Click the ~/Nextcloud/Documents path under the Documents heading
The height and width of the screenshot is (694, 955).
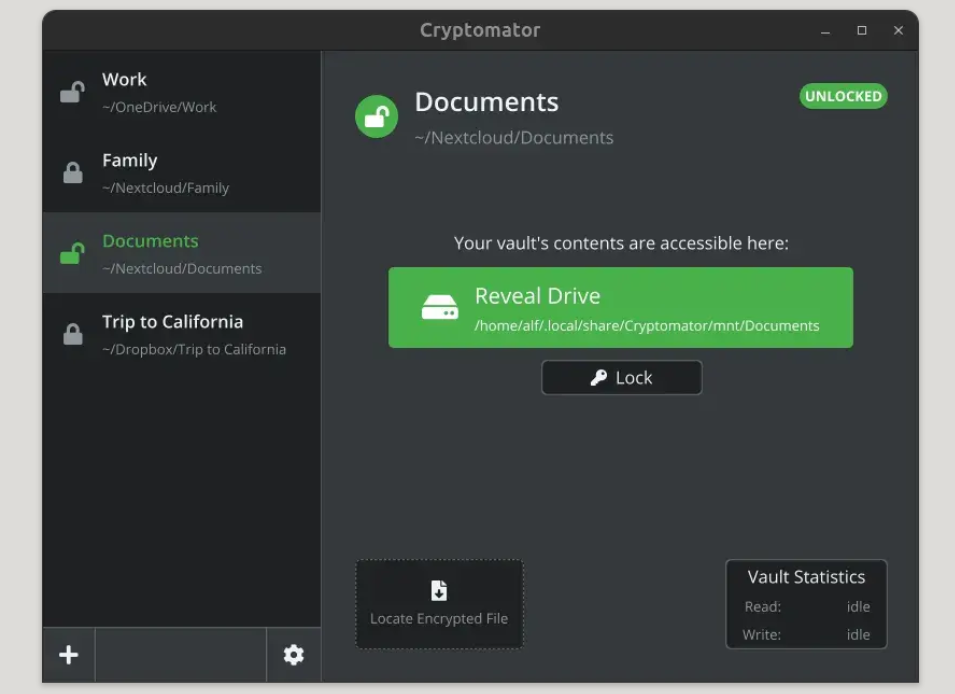(514, 138)
